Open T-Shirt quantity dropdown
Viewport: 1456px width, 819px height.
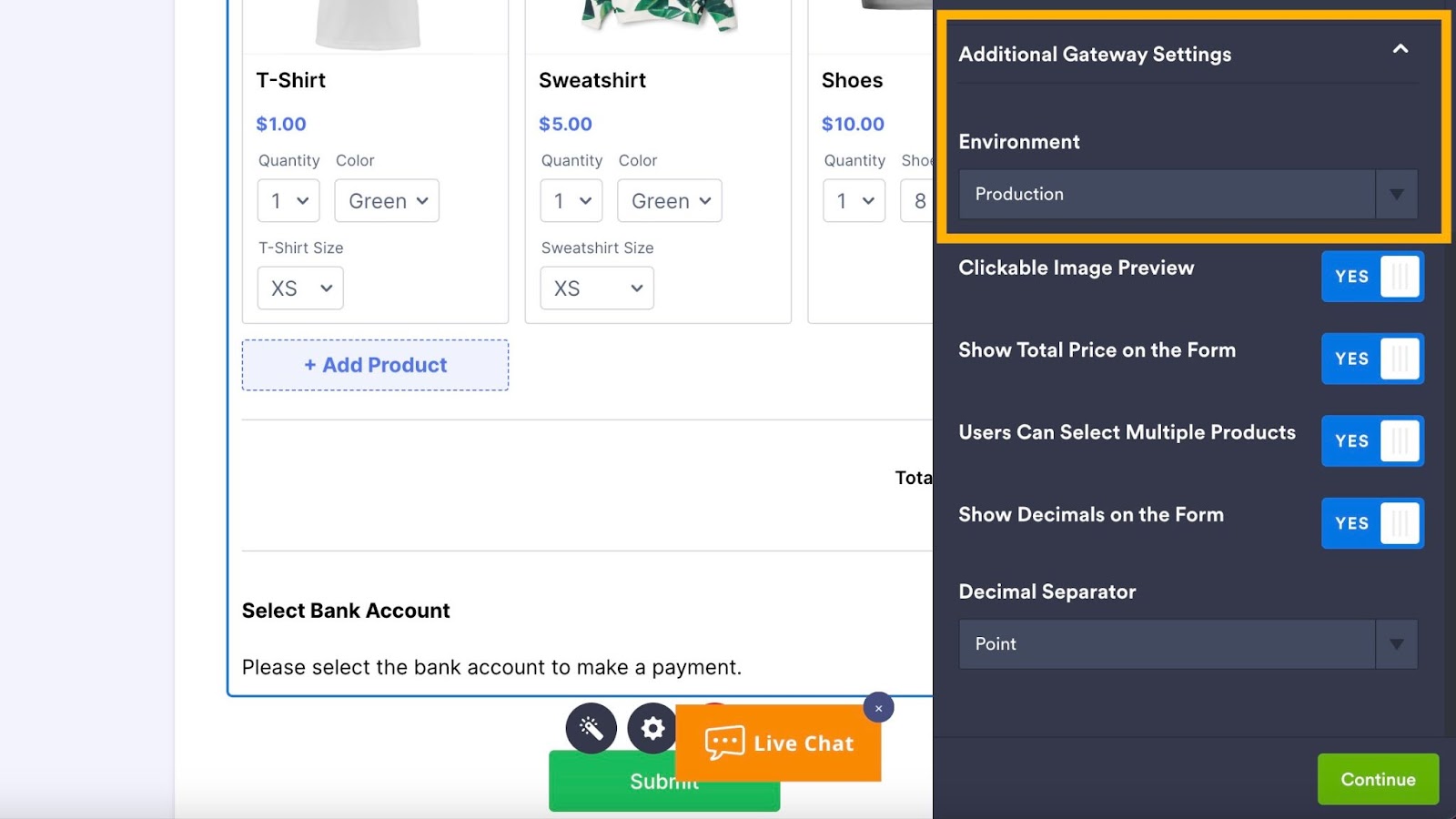point(288,201)
